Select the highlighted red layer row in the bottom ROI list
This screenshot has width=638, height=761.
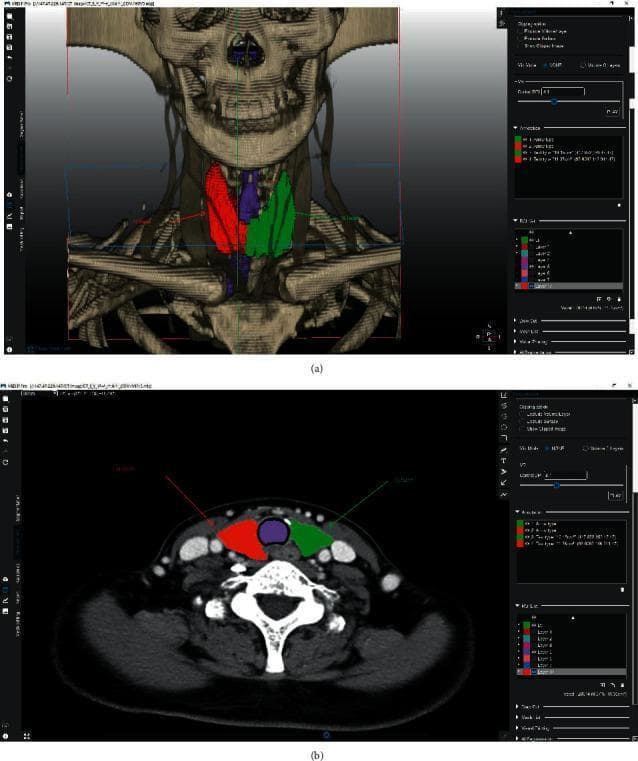tap(572, 672)
